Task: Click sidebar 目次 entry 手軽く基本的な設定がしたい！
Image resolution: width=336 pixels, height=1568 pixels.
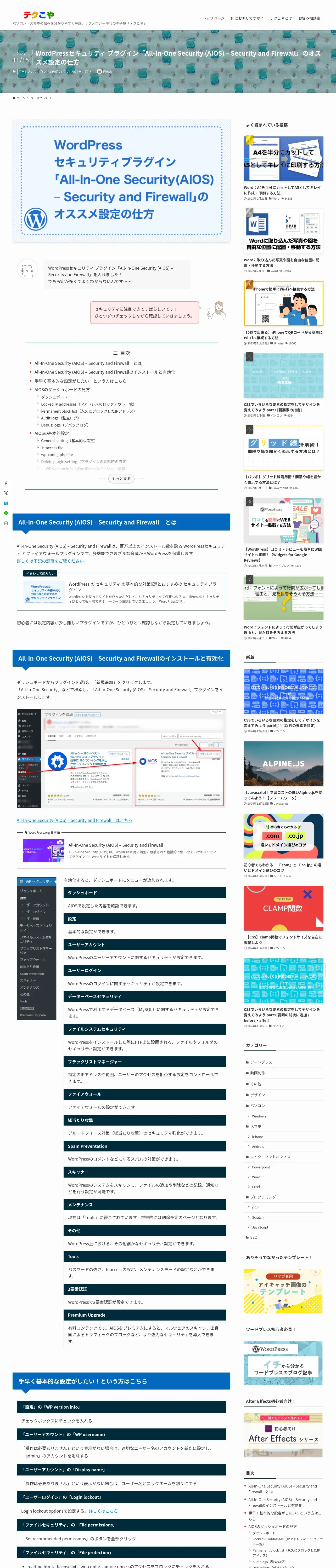Action: [284, 1516]
